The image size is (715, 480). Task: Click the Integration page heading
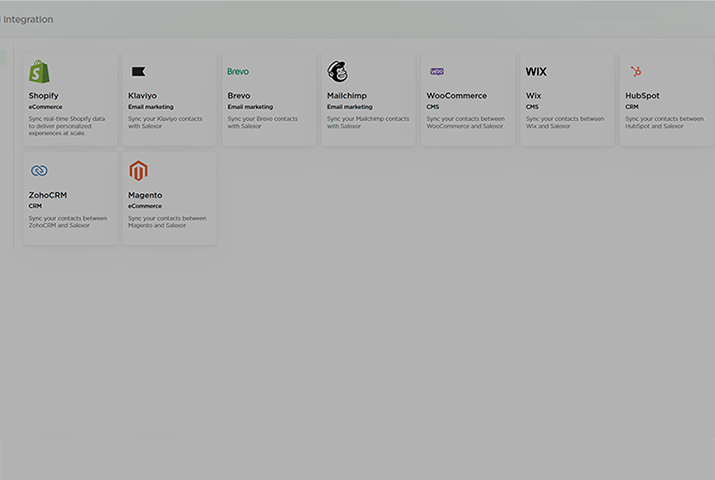(27, 20)
